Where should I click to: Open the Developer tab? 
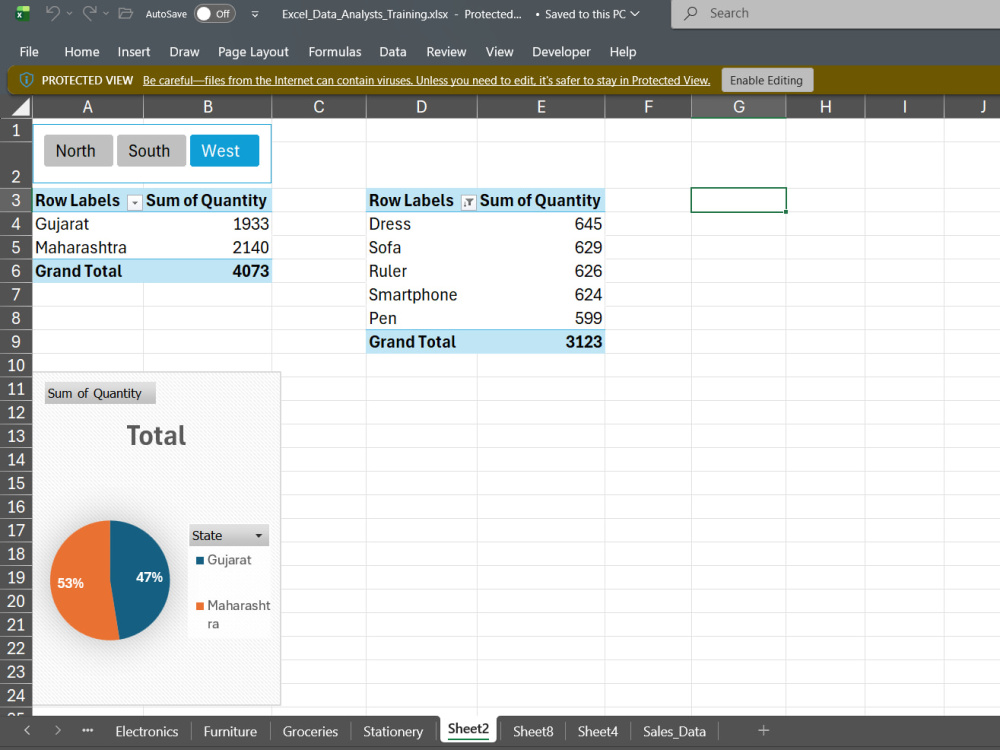561,52
